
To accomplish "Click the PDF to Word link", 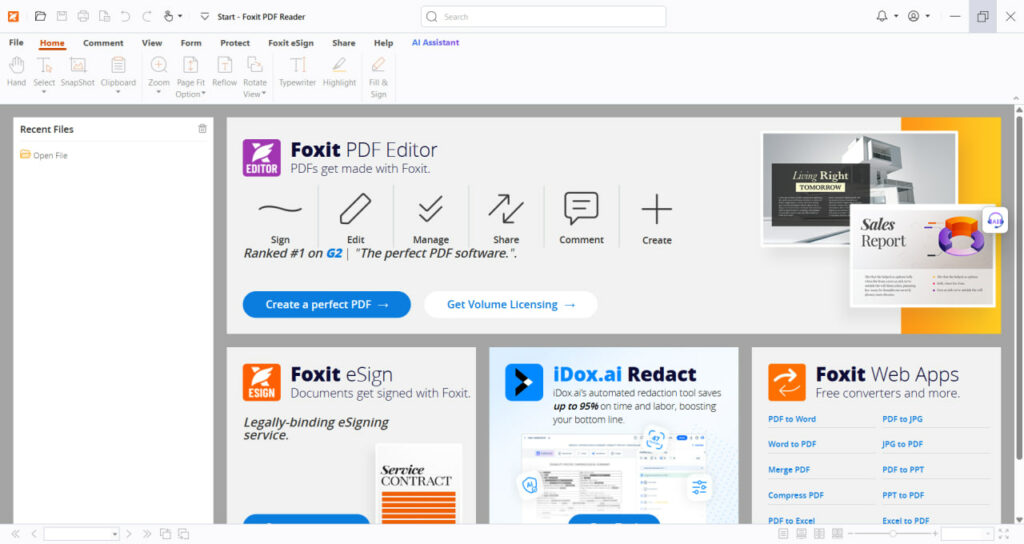I will [x=792, y=419].
